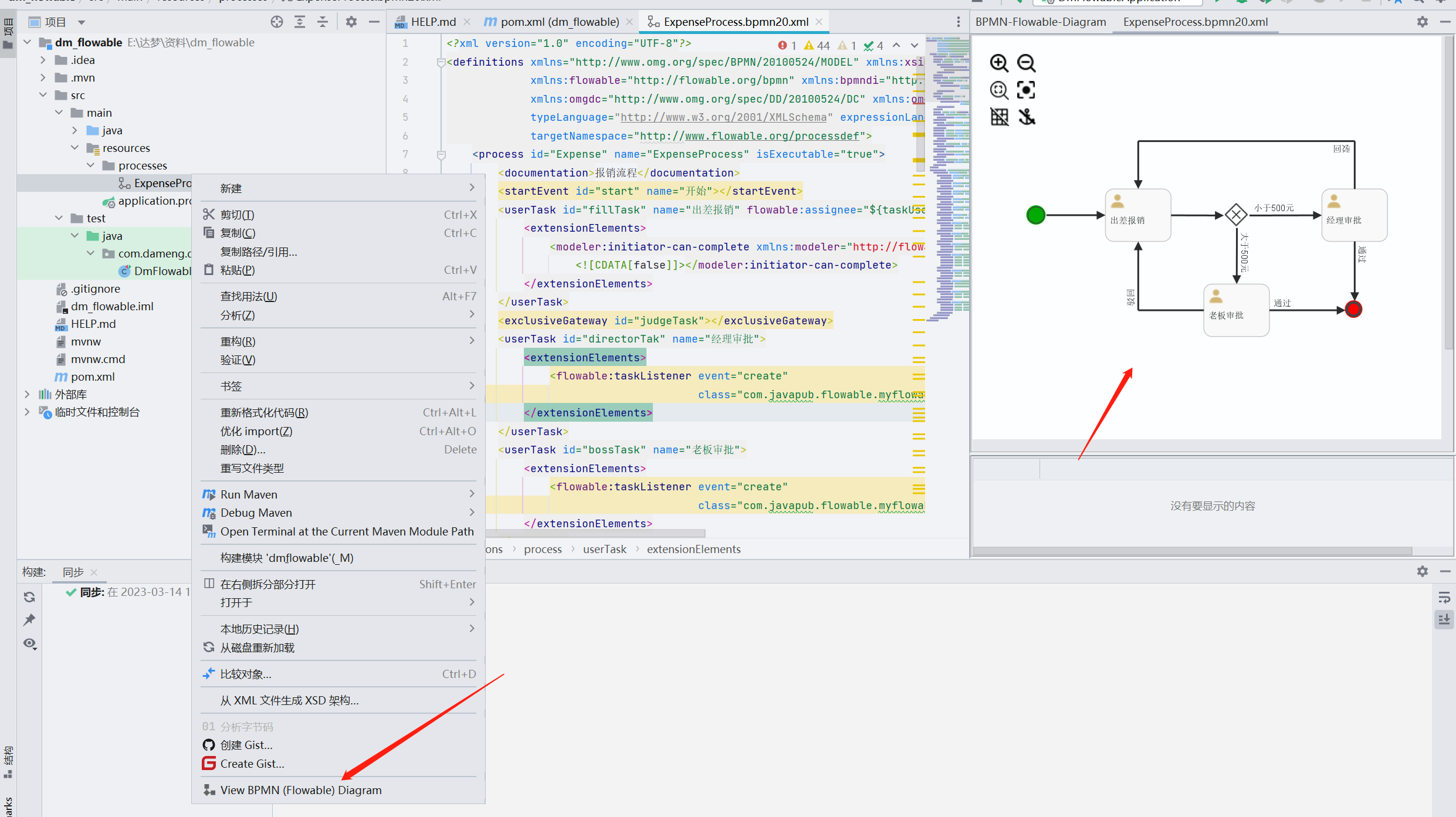Jump to next highlighted error
This screenshot has height=817, width=1456.
pyautogui.click(x=915, y=45)
